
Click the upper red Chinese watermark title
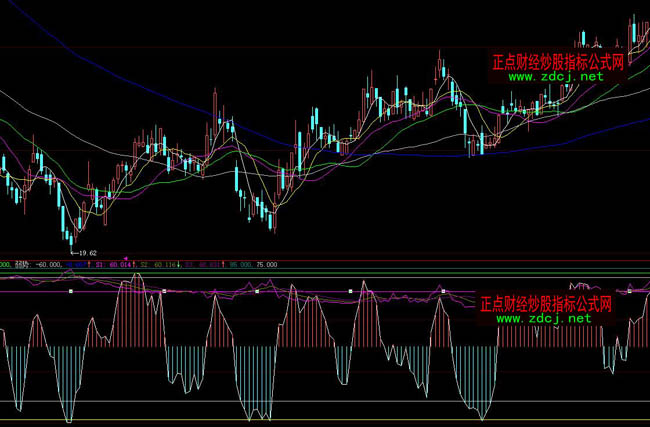tap(559, 61)
